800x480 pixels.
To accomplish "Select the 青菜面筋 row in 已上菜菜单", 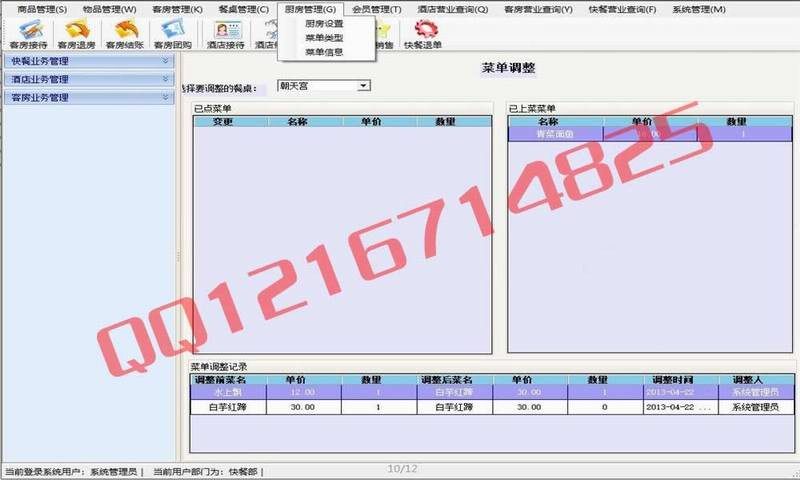I will click(x=650, y=134).
